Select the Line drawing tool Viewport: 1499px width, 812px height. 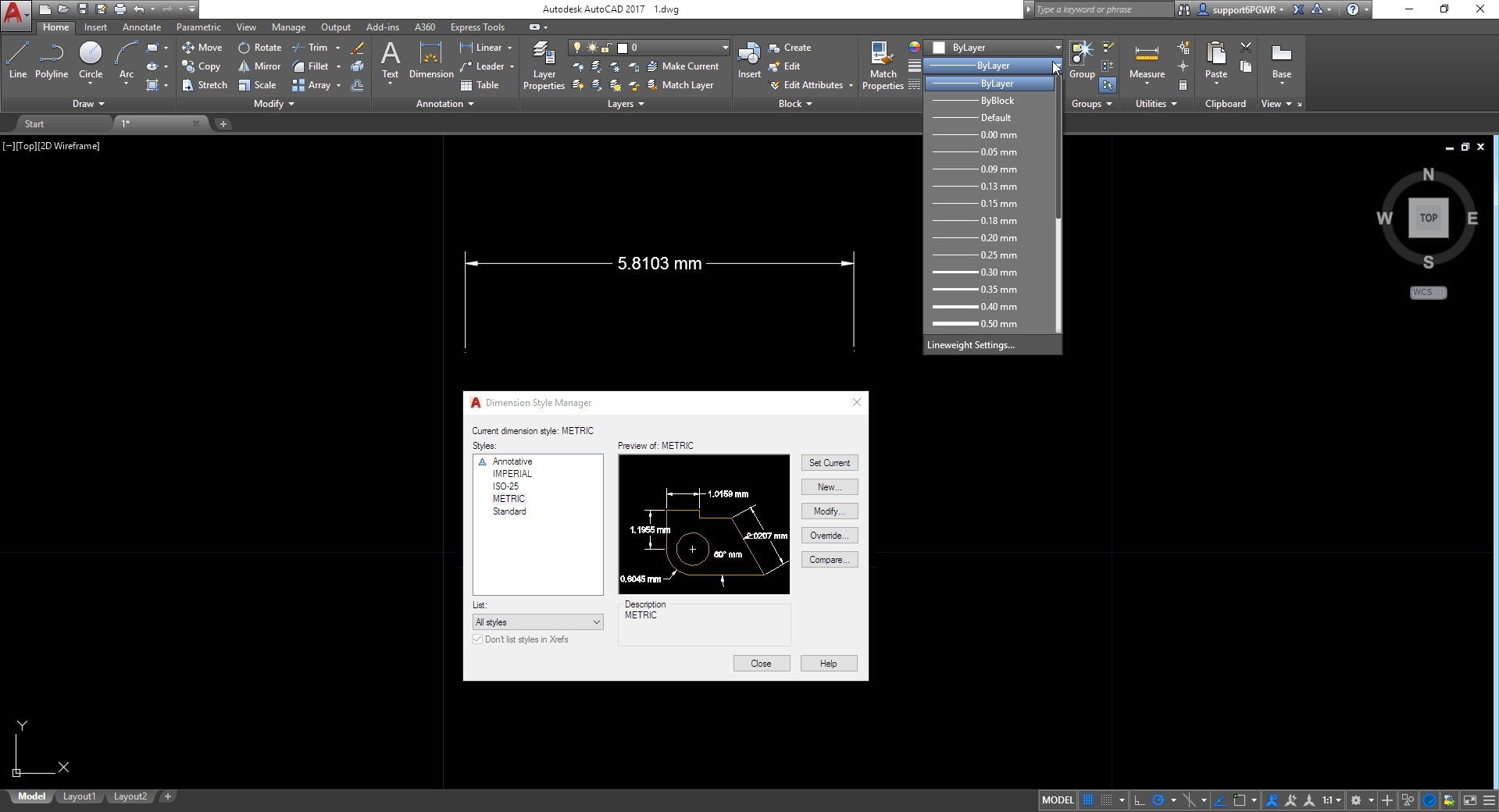pos(18,61)
